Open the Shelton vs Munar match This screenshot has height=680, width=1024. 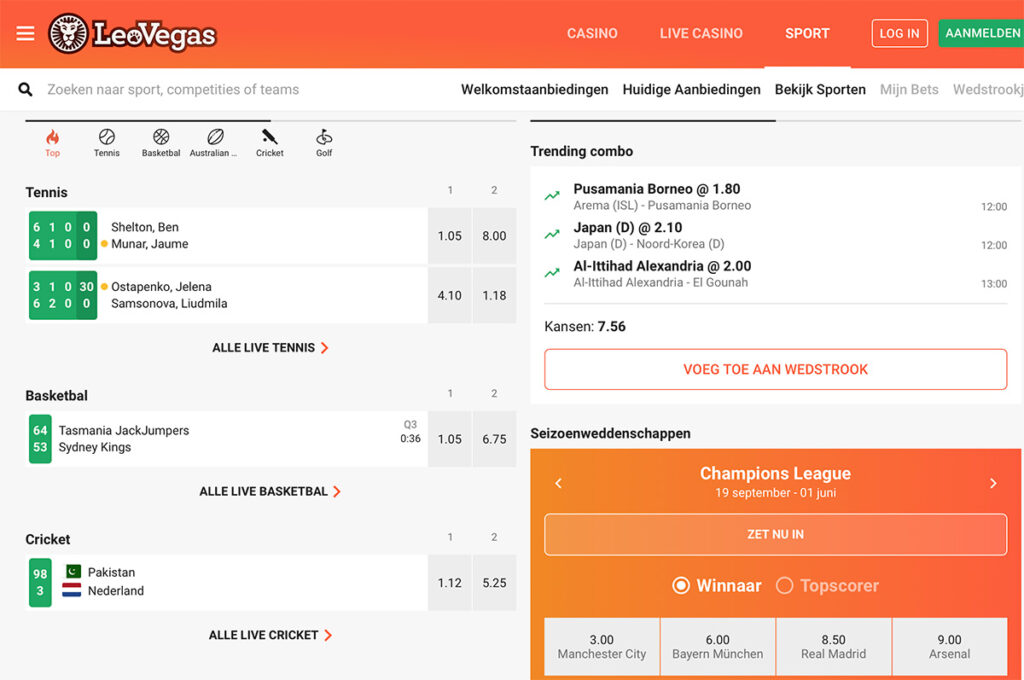pyautogui.click(x=226, y=236)
